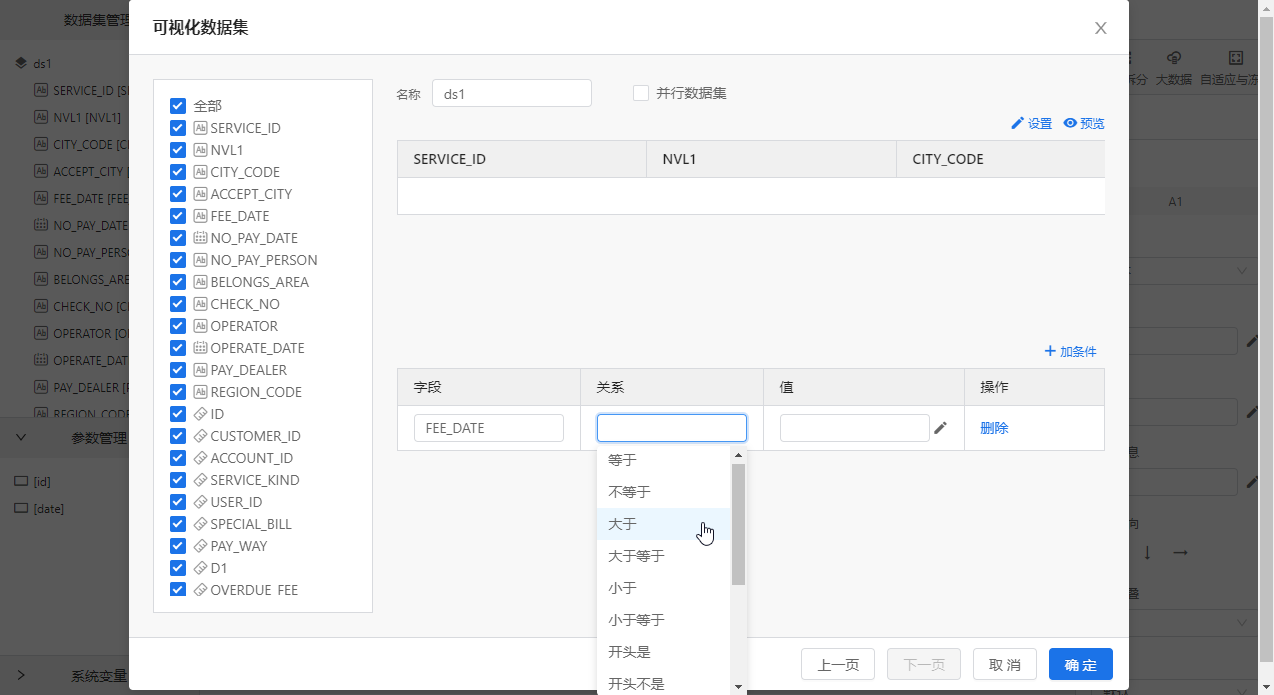Click the number icon of USER_ID

coord(200,502)
